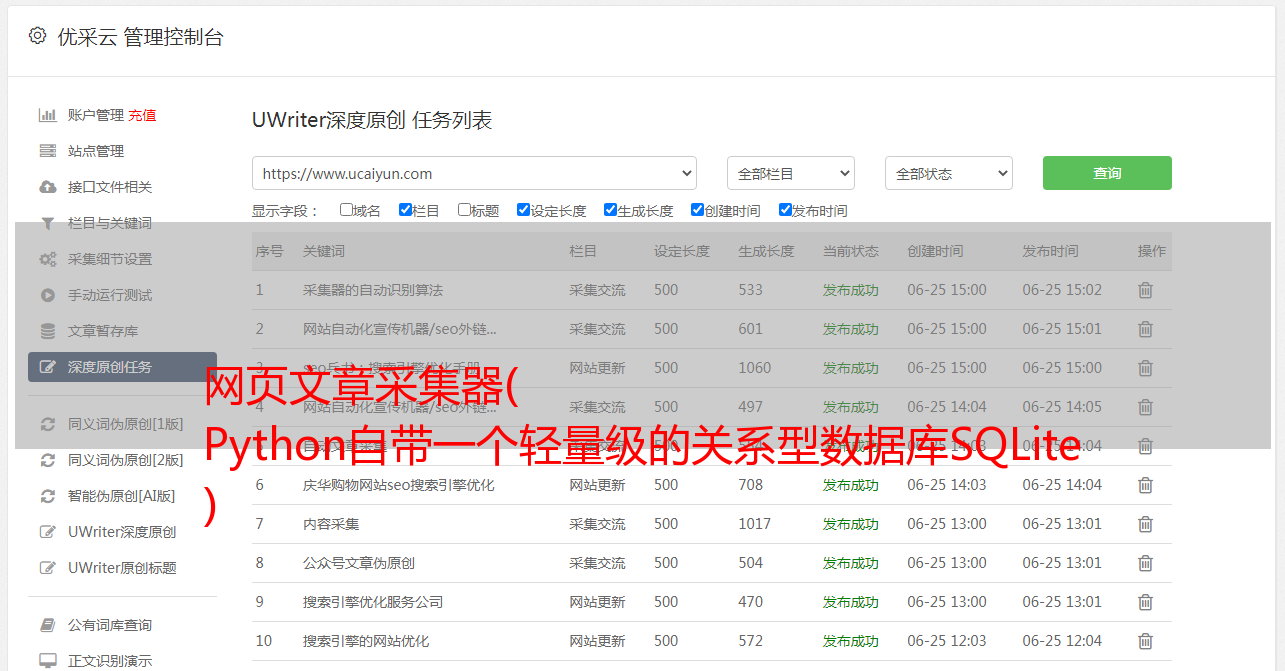The width and height of the screenshot is (1285, 671).
Task: Open 智能伪原创[AI版] menu item
Action: (121, 496)
